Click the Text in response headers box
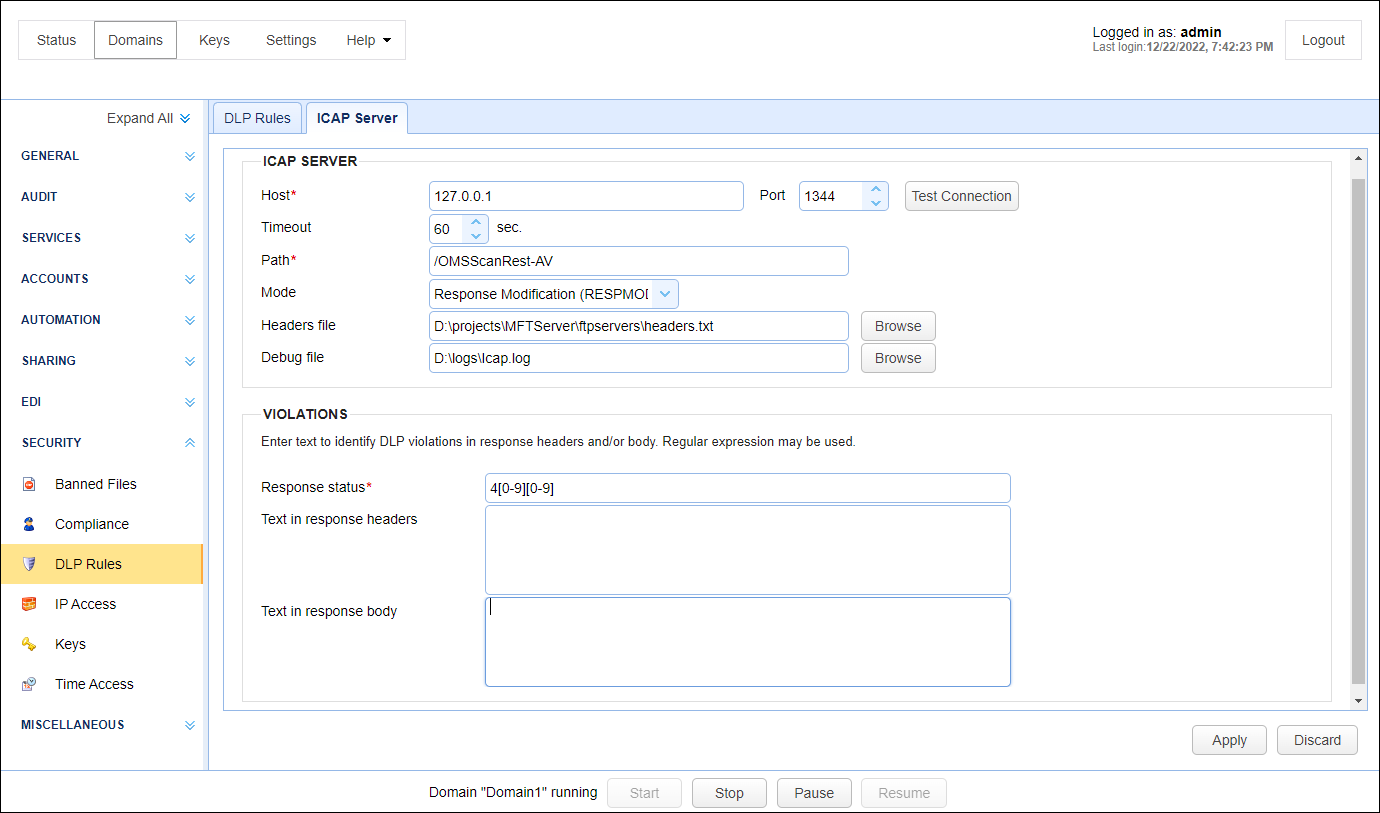The height and width of the screenshot is (813, 1380). coord(747,550)
